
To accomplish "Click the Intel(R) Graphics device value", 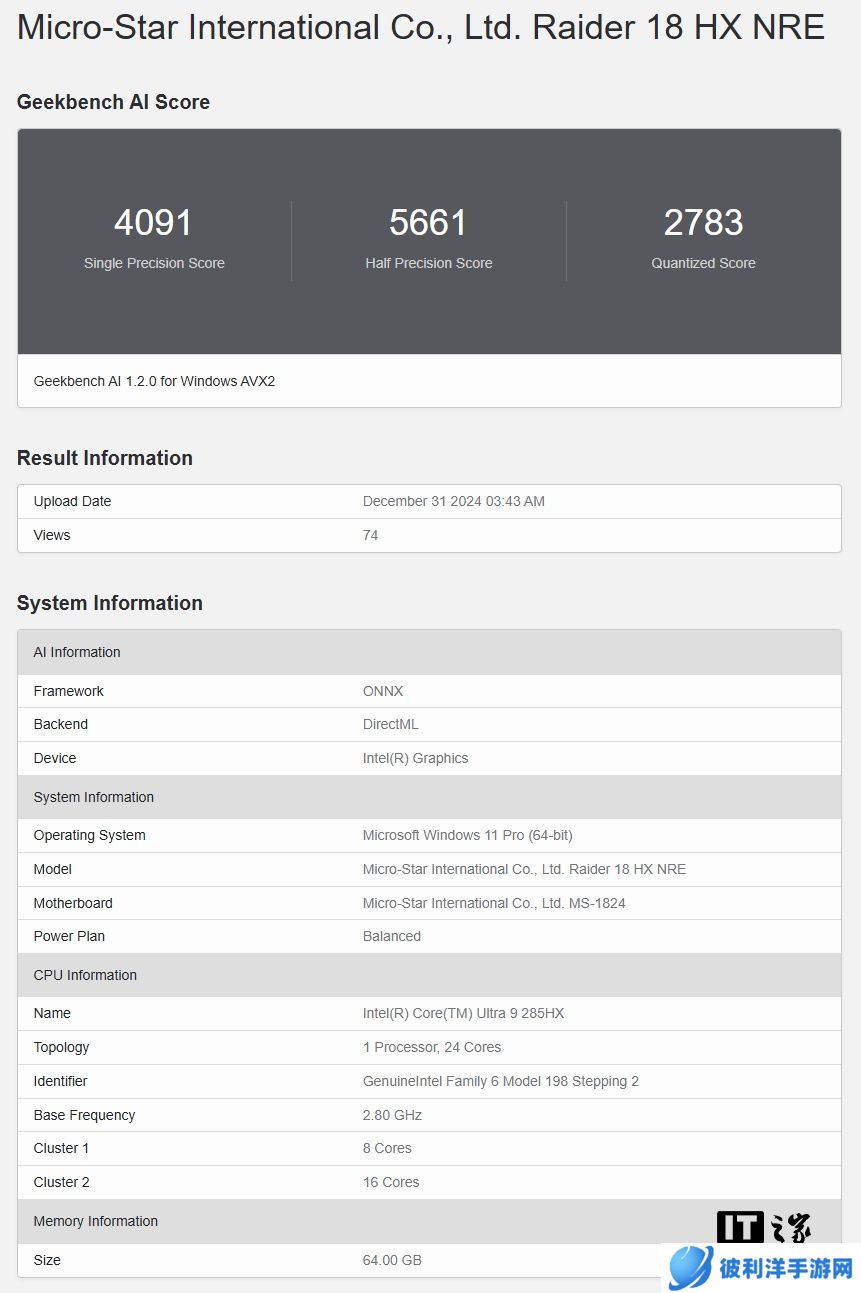I will (x=415, y=758).
